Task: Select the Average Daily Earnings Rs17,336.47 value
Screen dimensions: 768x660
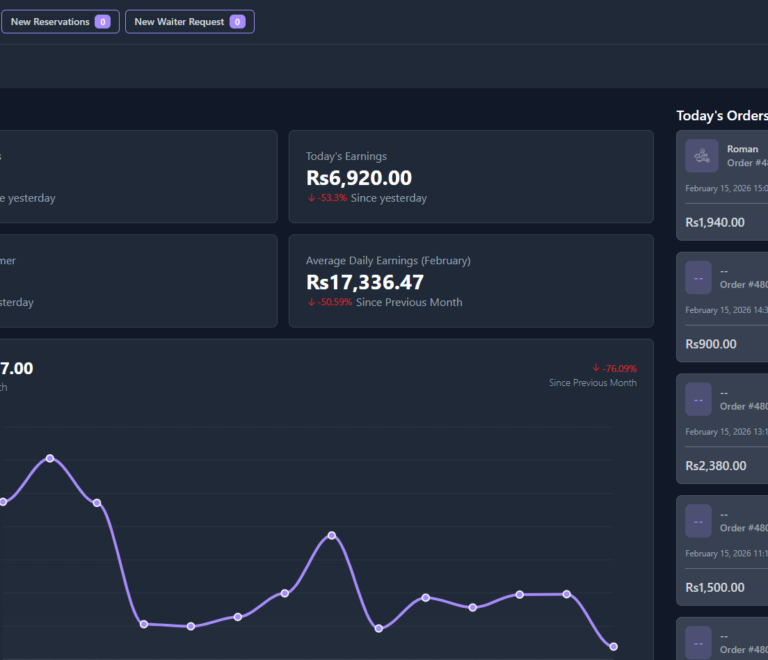Action: coord(364,282)
